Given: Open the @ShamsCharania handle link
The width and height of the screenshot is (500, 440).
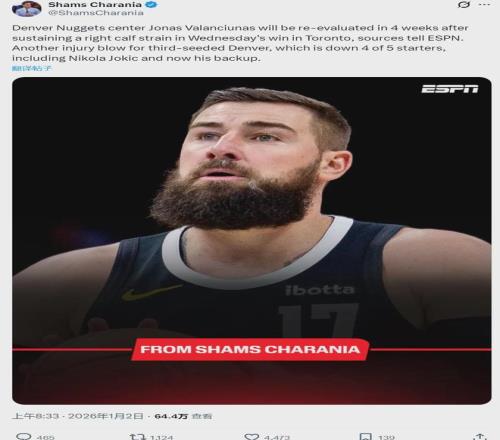Looking at the screenshot, I should click(96, 13).
